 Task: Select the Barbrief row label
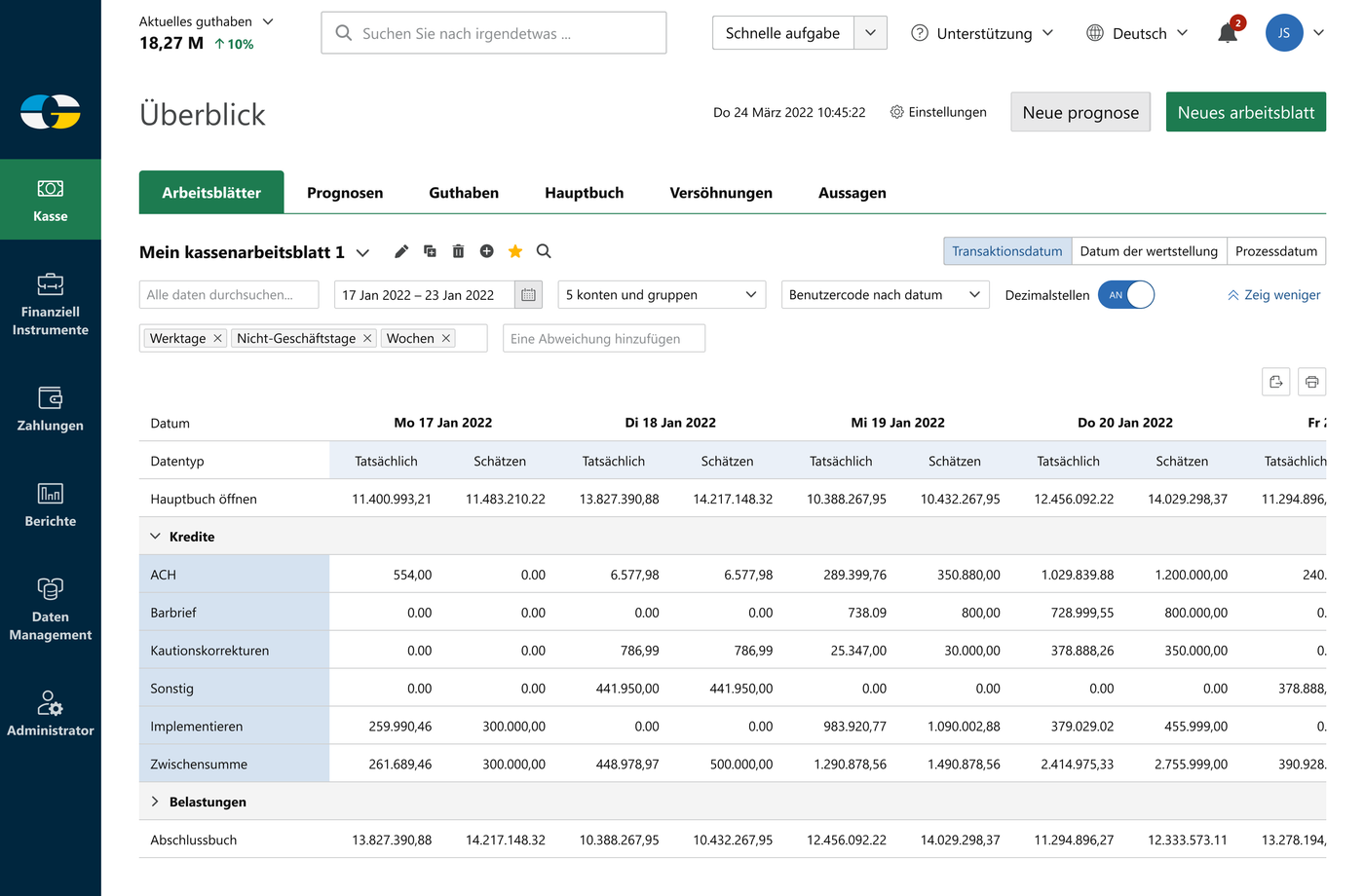(234, 613)
